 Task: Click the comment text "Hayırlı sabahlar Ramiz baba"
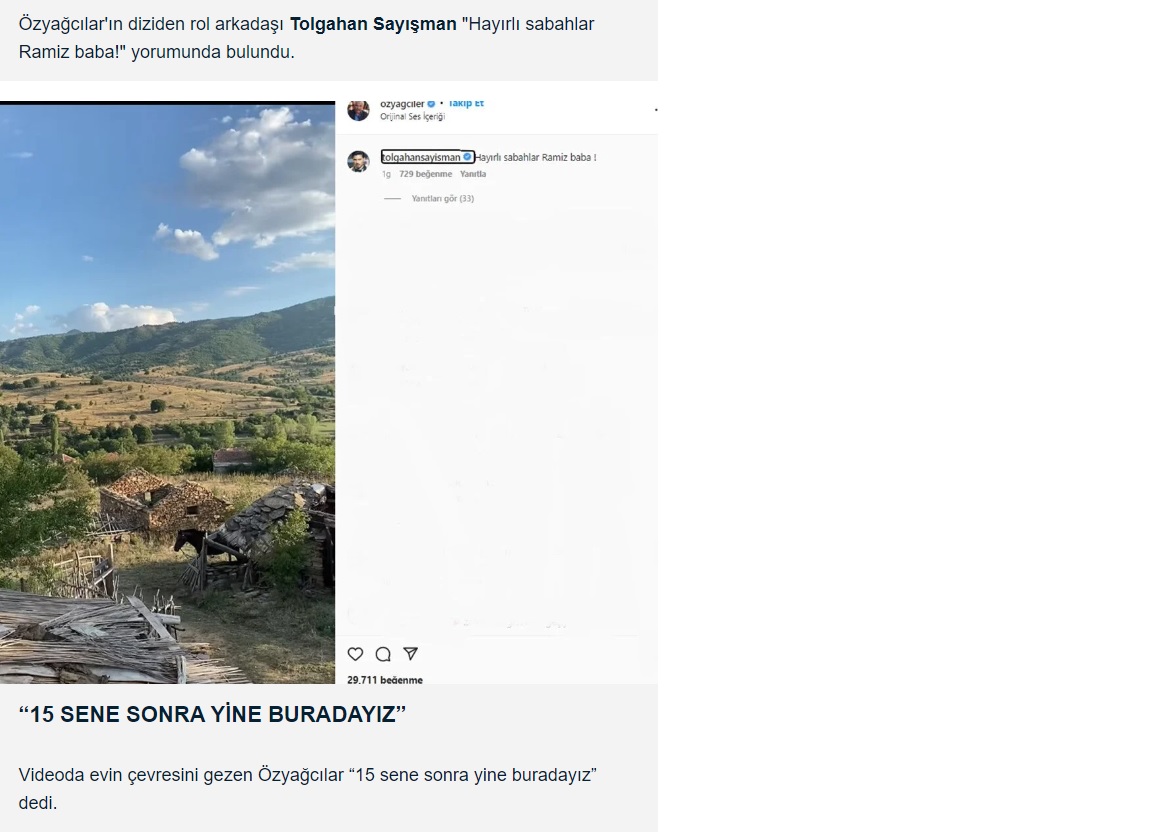click(x=535, y=157)
